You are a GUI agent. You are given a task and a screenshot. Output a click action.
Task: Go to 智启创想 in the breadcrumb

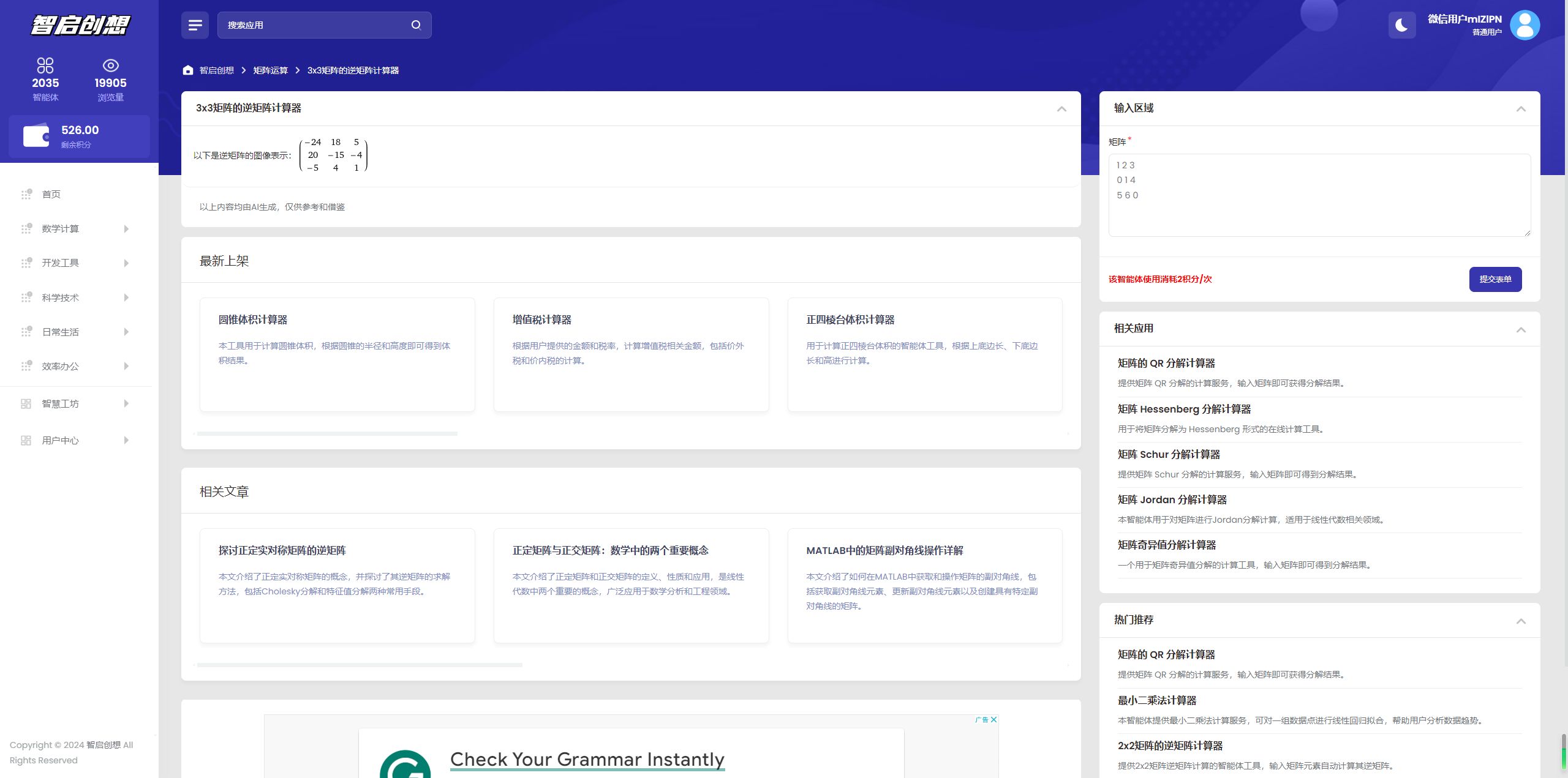pos(217,70)
